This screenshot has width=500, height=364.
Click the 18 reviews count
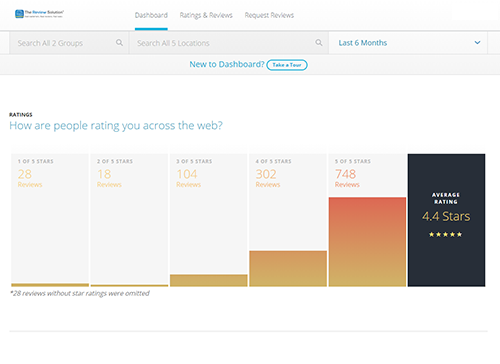(104, 174)
